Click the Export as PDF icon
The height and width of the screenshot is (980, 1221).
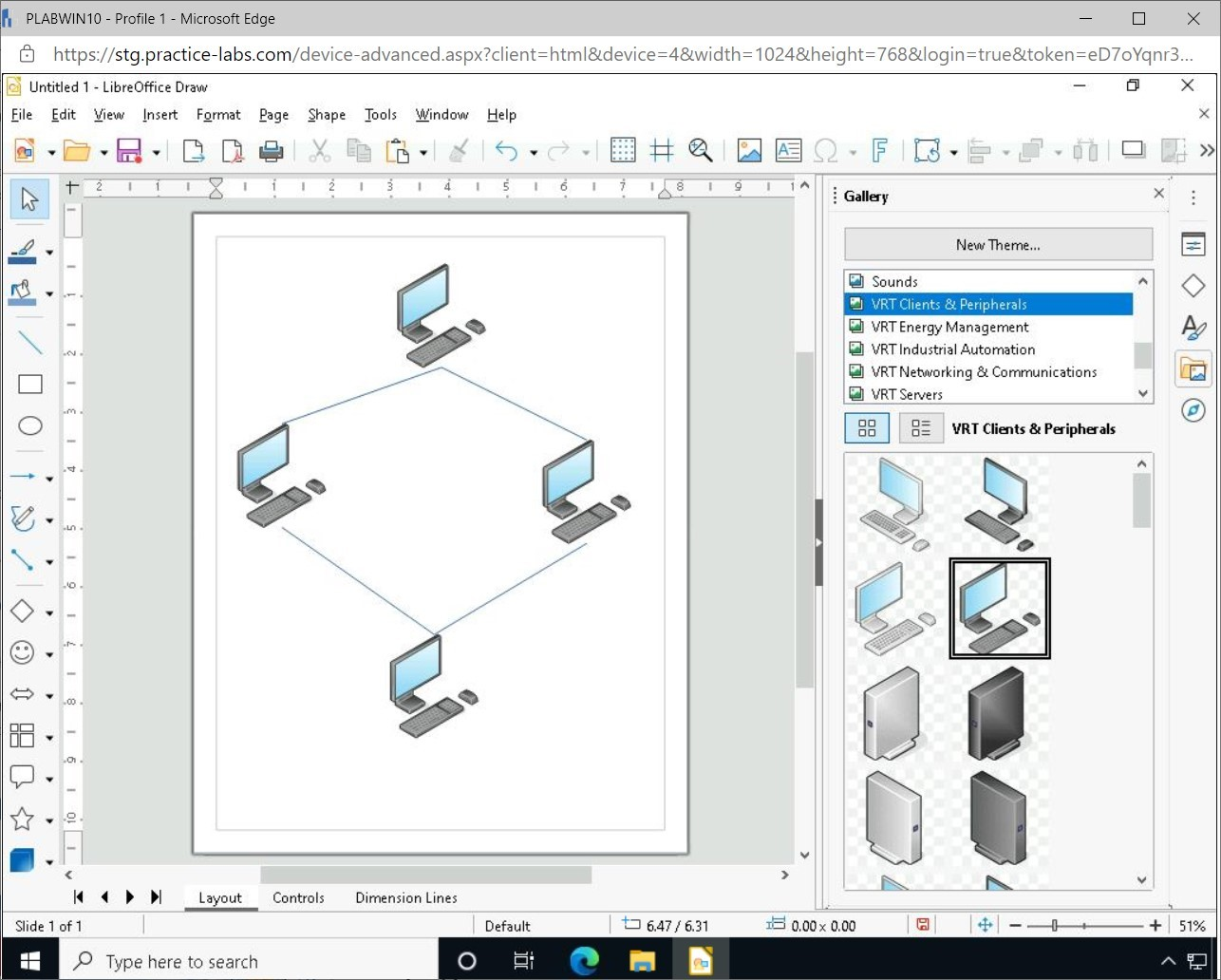tap(233, 150)
